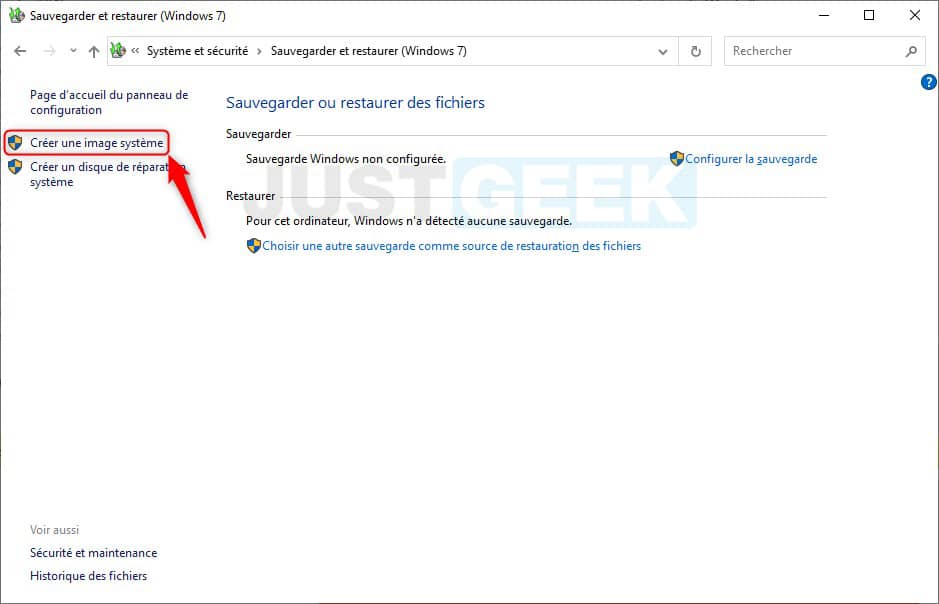Click the heading Sauvegarder ou restaurer des fichiers
Viewport: 939px width, 604px height.
355,103
